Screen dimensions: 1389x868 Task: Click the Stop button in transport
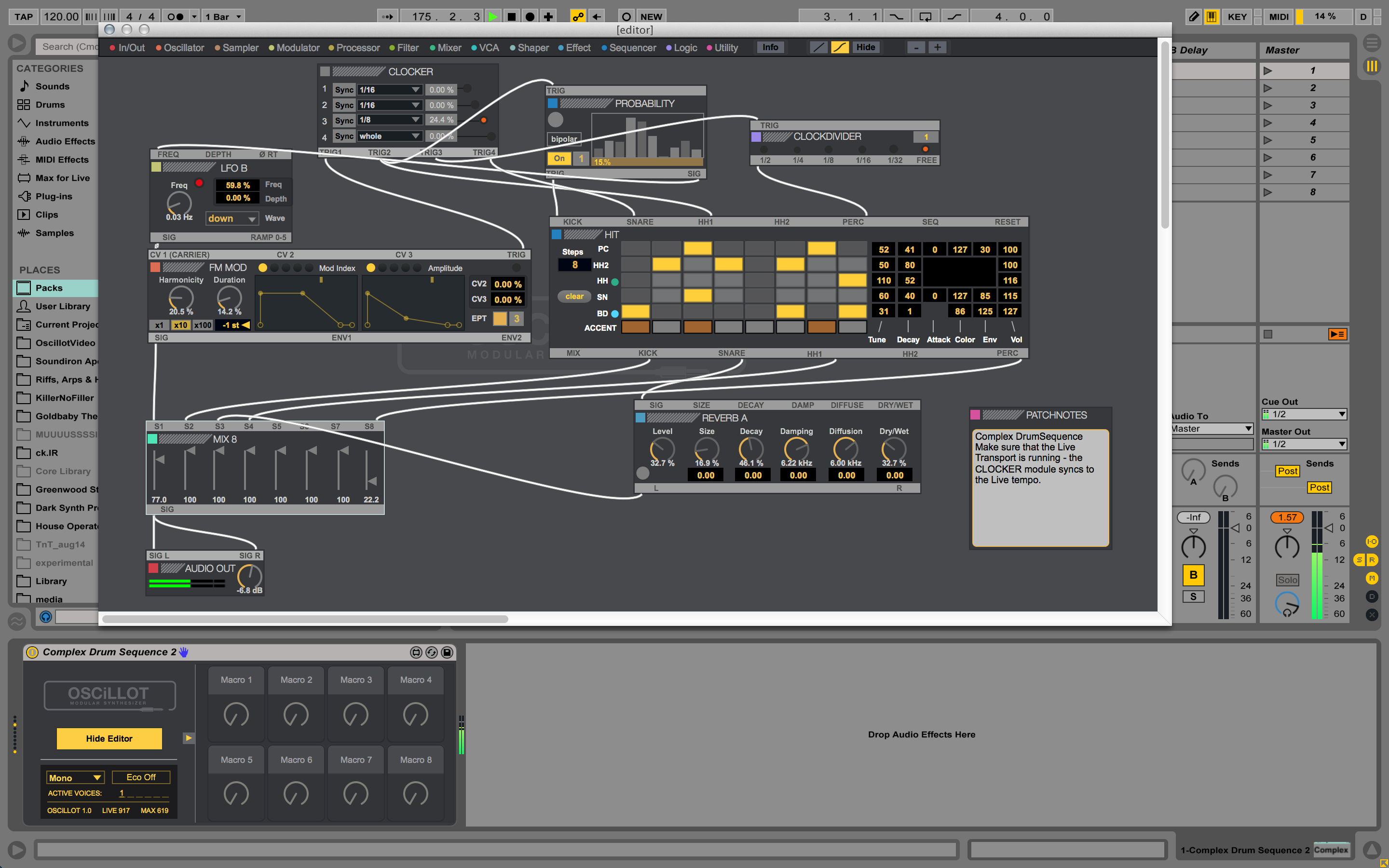pos(511,17)
